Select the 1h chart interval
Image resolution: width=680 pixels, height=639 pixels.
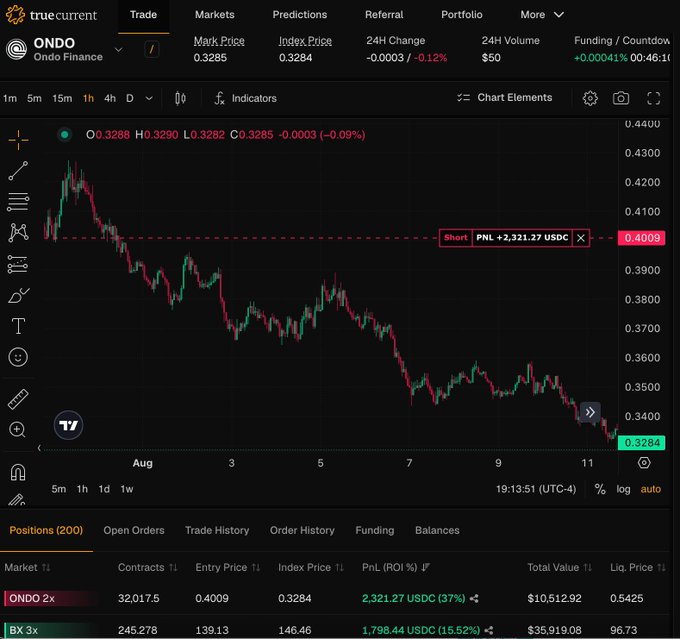[88, 98]
